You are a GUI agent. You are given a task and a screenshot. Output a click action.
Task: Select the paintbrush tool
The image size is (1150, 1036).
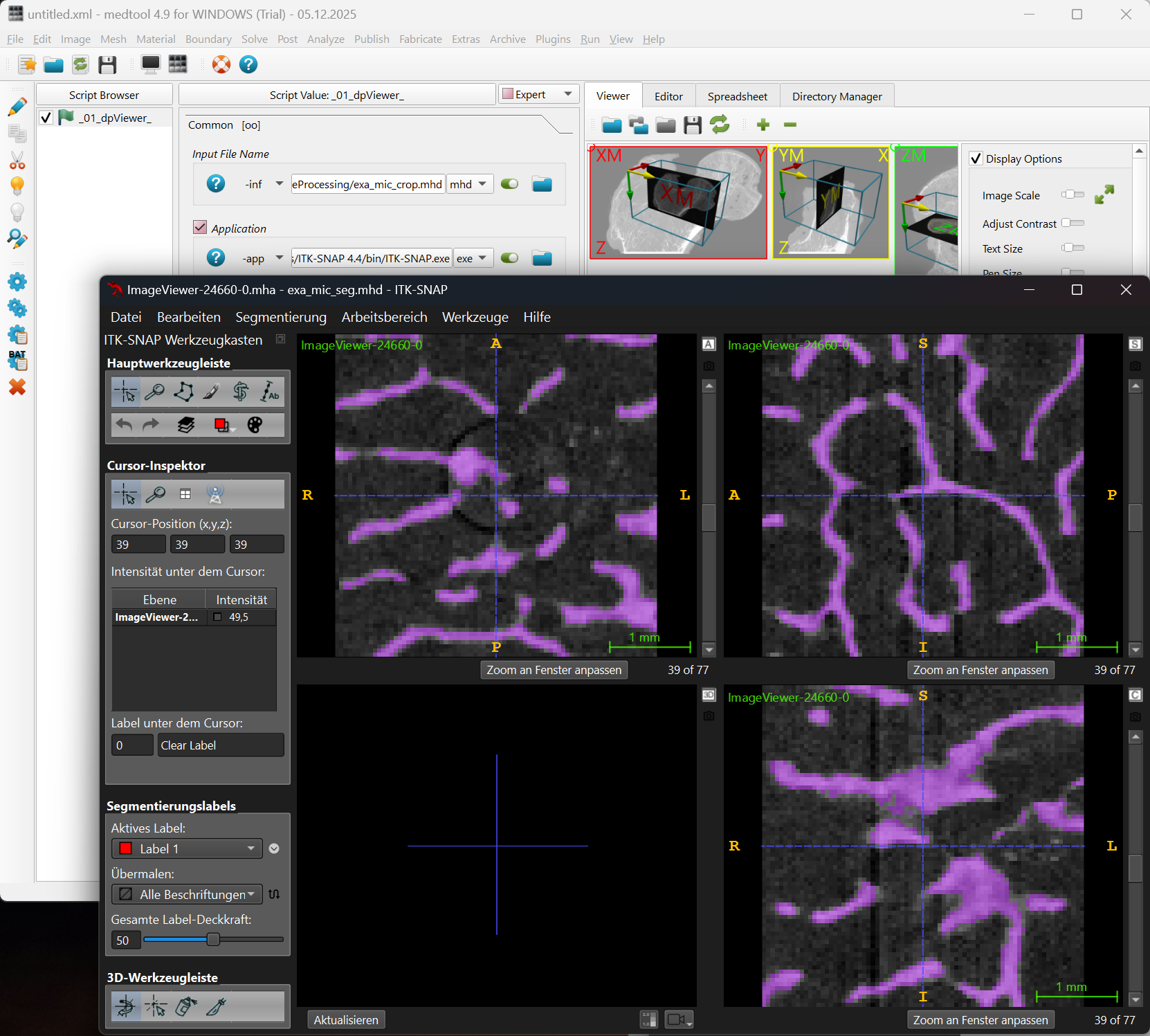tap(212, 392)
